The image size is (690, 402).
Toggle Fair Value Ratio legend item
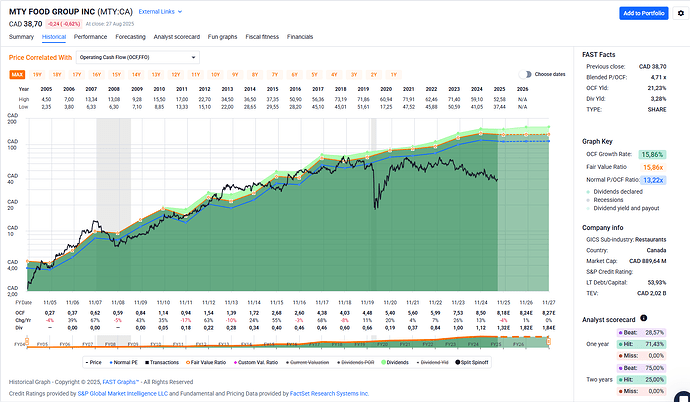click(206, 362)
